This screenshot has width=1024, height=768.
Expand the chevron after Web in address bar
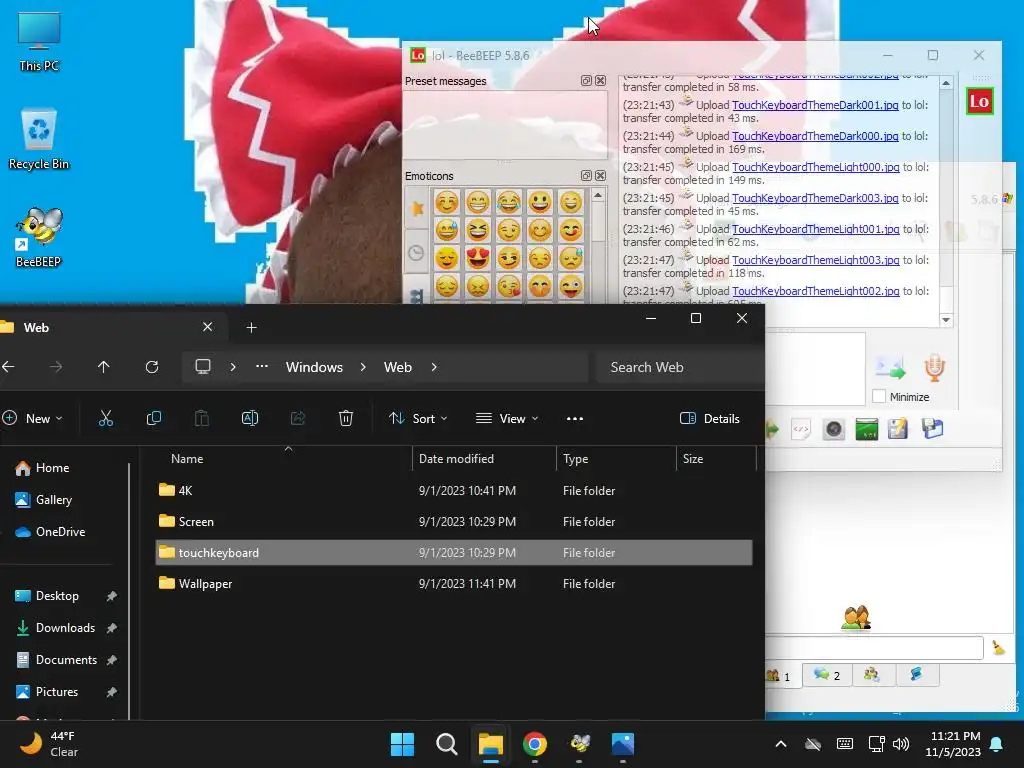(434, 367)
